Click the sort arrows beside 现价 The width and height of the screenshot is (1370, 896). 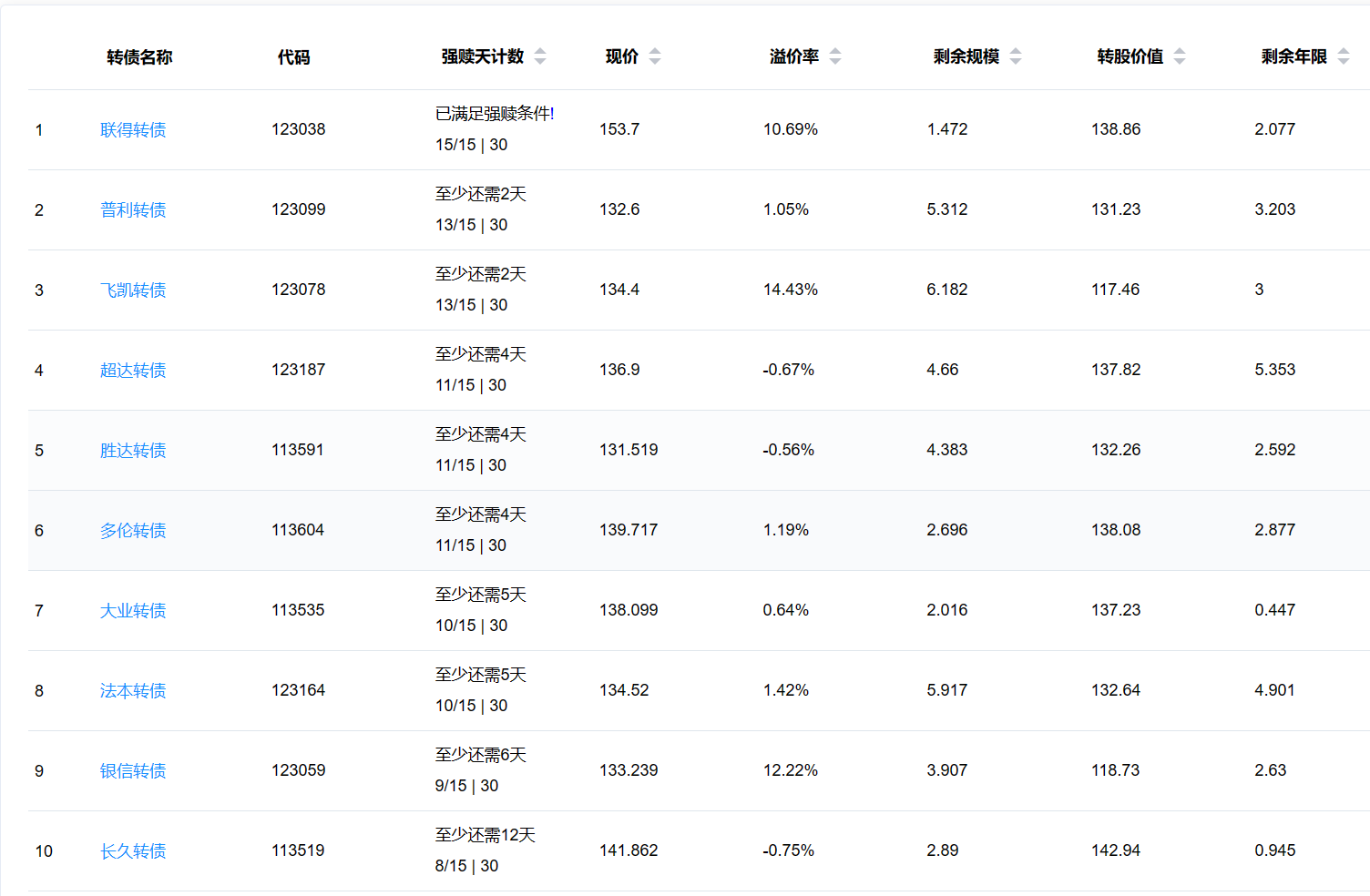655,56
